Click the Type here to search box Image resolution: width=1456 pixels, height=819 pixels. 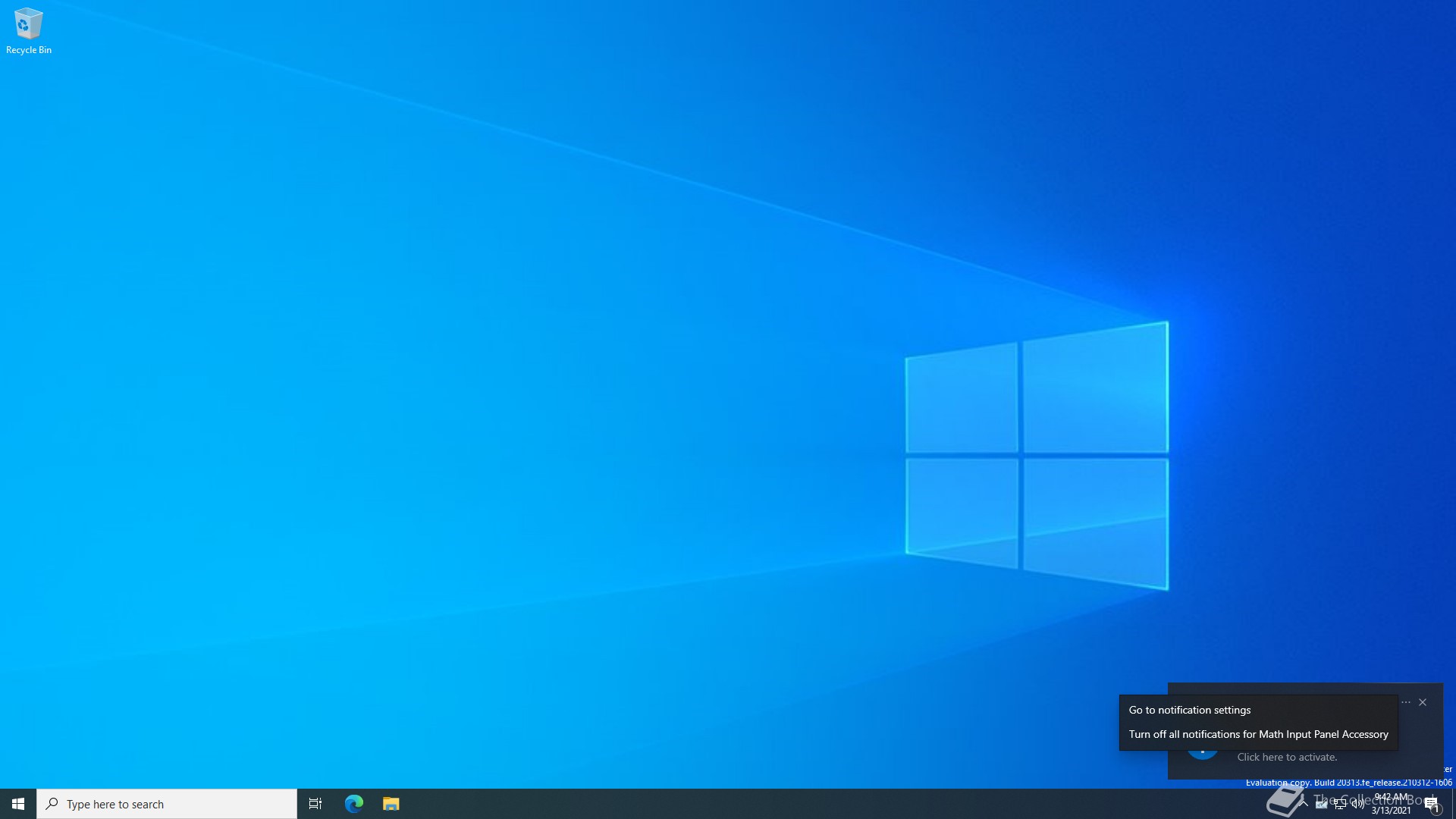tap(167, 804)
